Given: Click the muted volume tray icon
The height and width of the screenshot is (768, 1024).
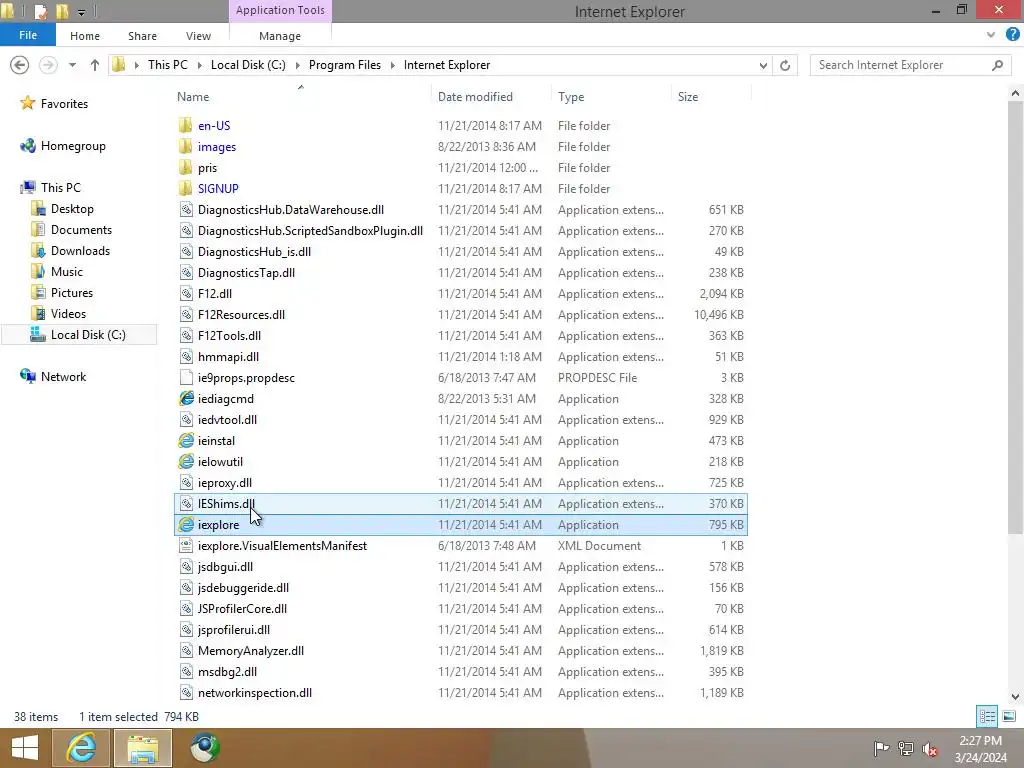Looking at the screenshot, I should pos(929,748).
